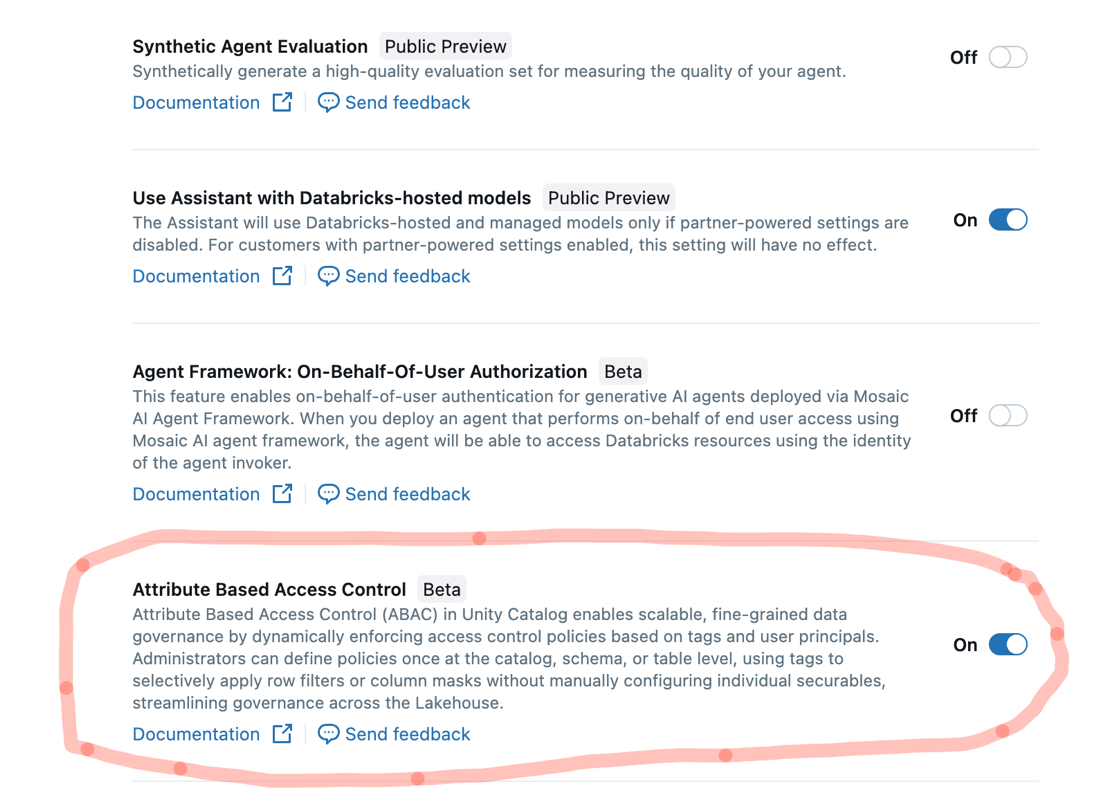
Task: Open Documentation link for Databricks-hosted models setting
Action: click(x=196, y=276)
